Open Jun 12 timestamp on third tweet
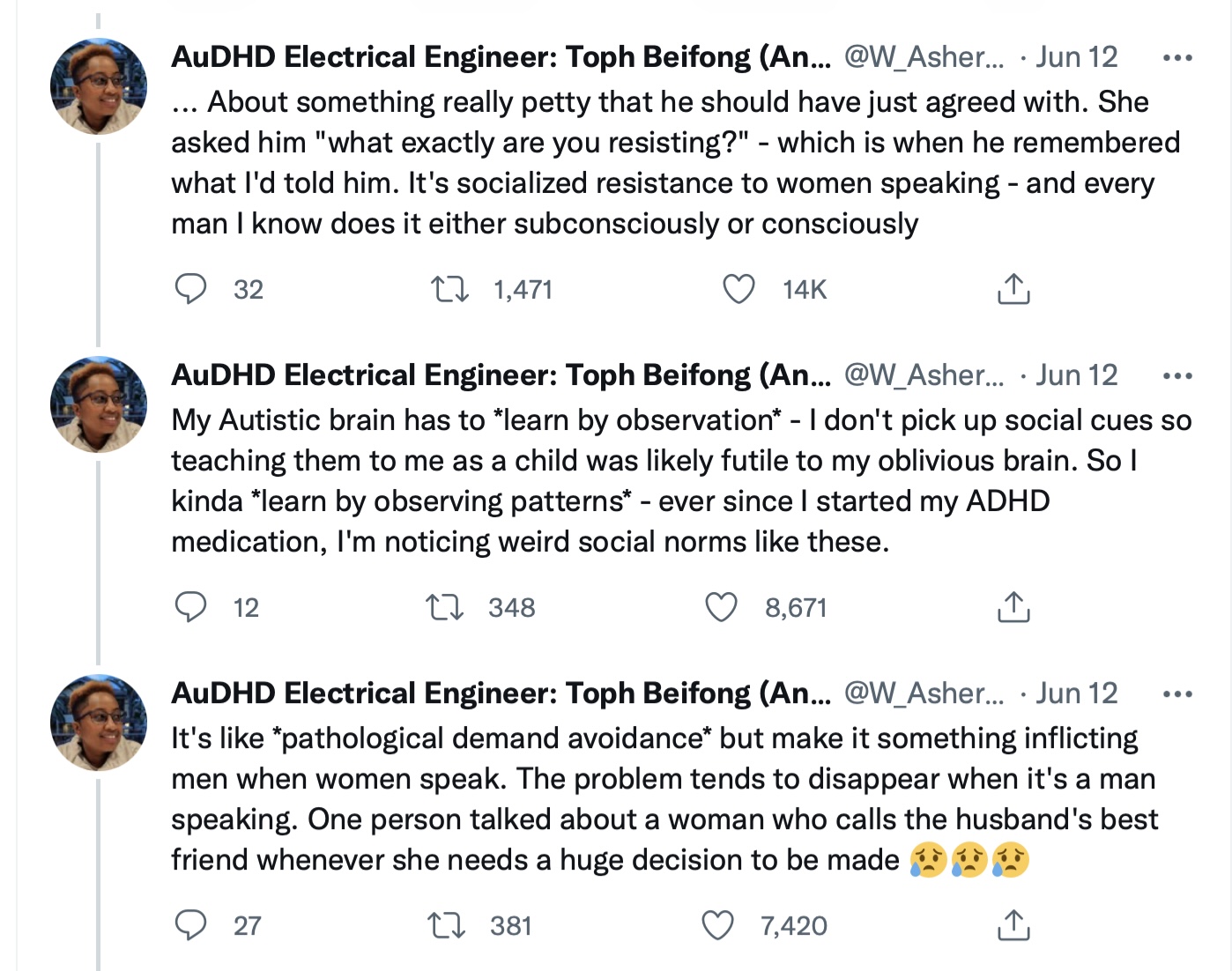The width and height of the screenshot is (1232, 971). click(x=1076, y=693)
